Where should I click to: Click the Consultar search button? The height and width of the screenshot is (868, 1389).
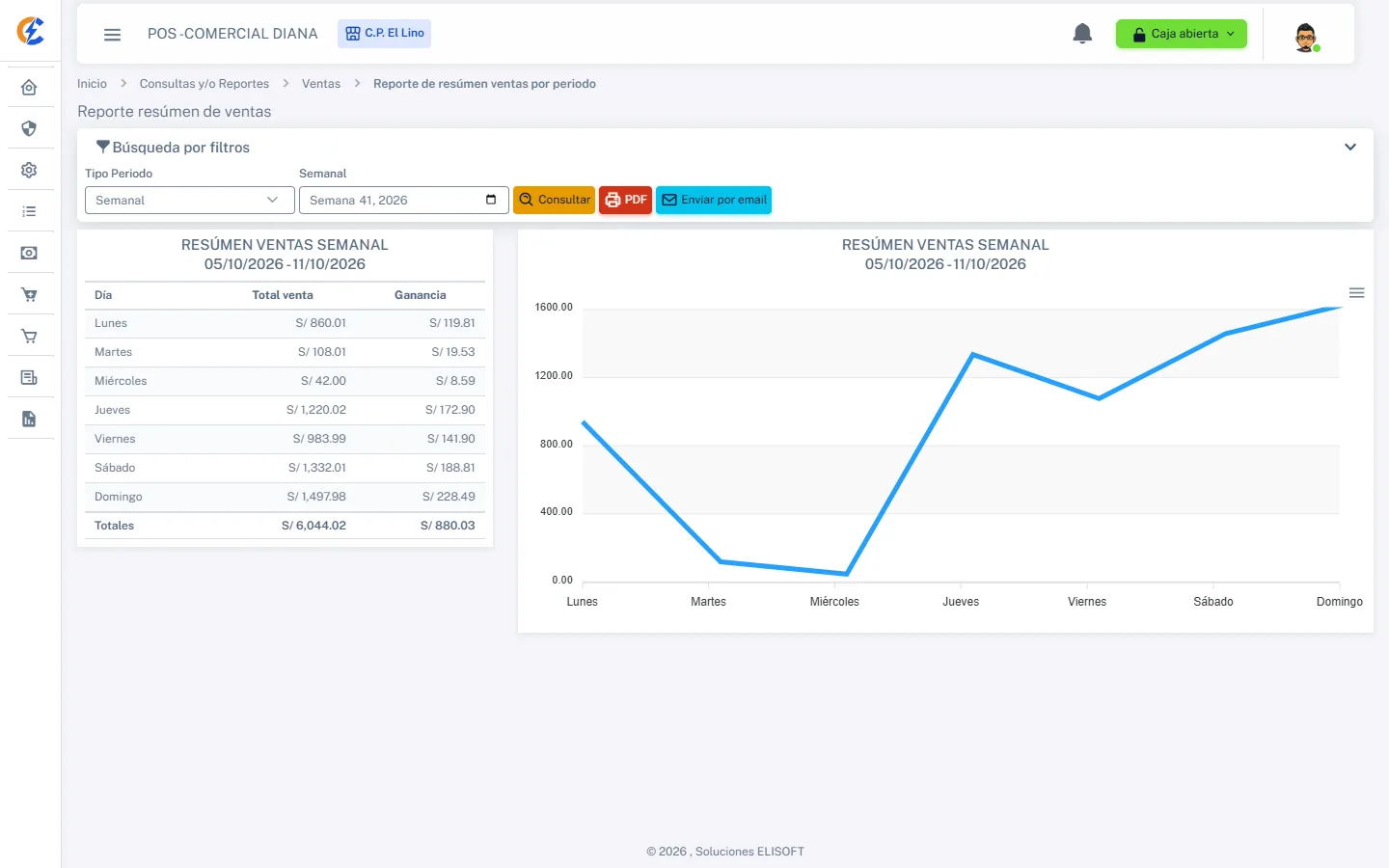554,200
